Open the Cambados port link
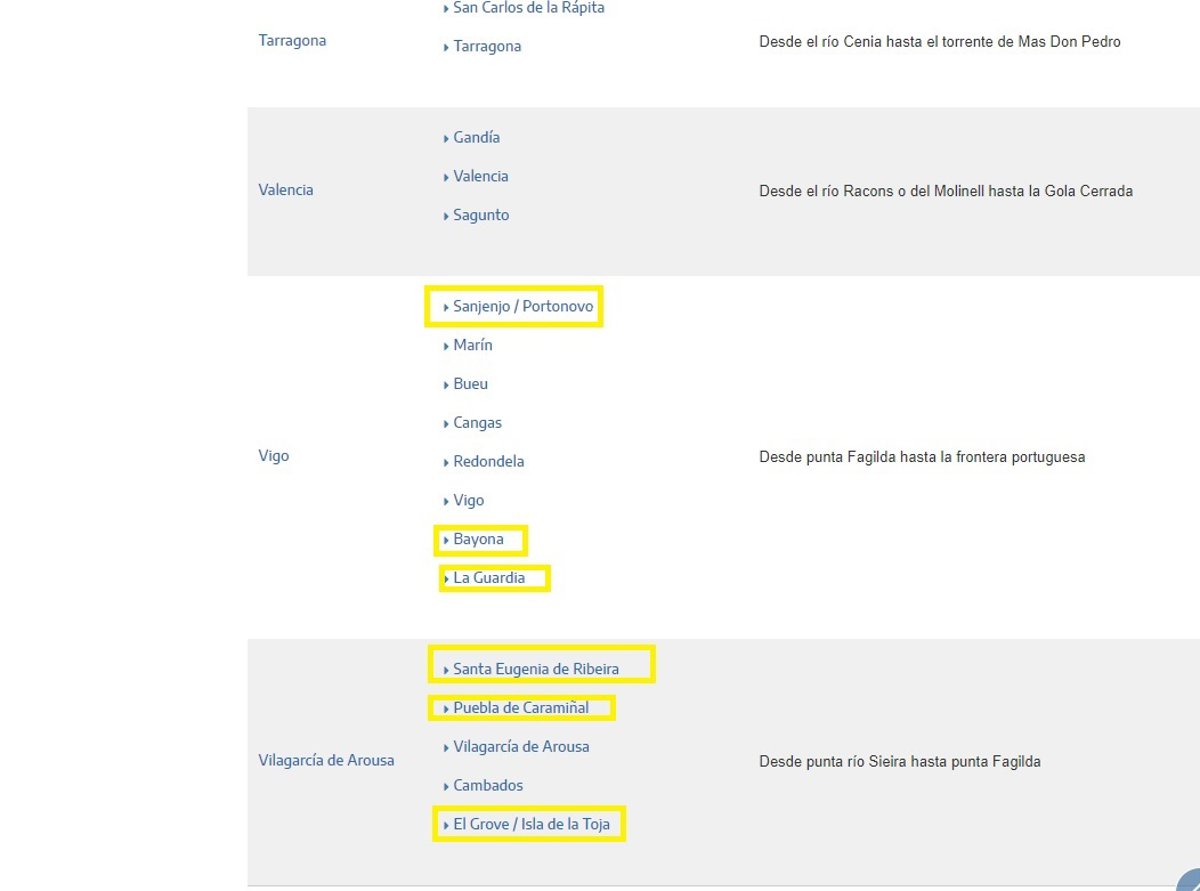The image size is (1200, 891). point(487,787)
